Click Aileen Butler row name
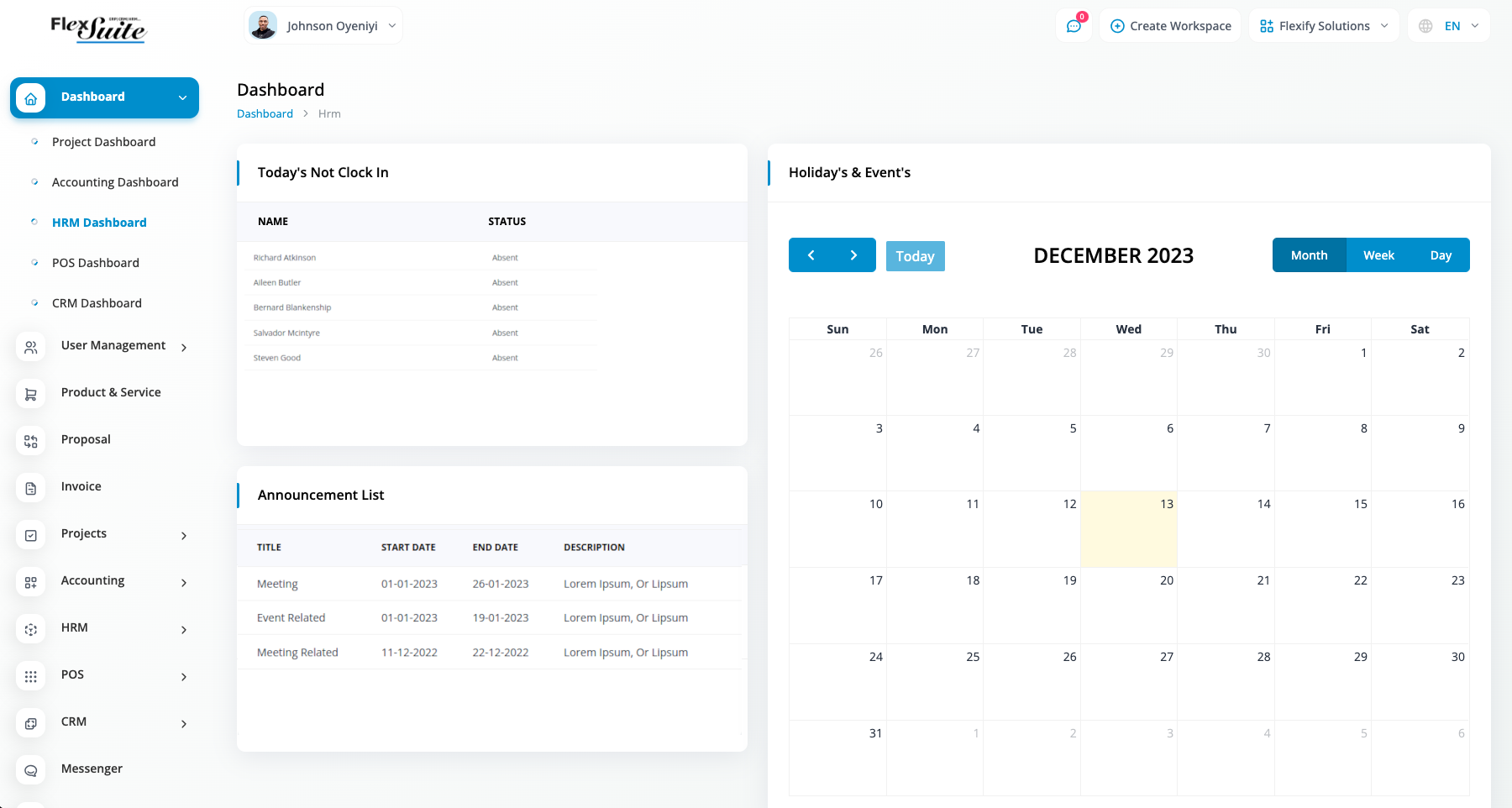This screenshot has width=1512, height=808. point(277,283)
